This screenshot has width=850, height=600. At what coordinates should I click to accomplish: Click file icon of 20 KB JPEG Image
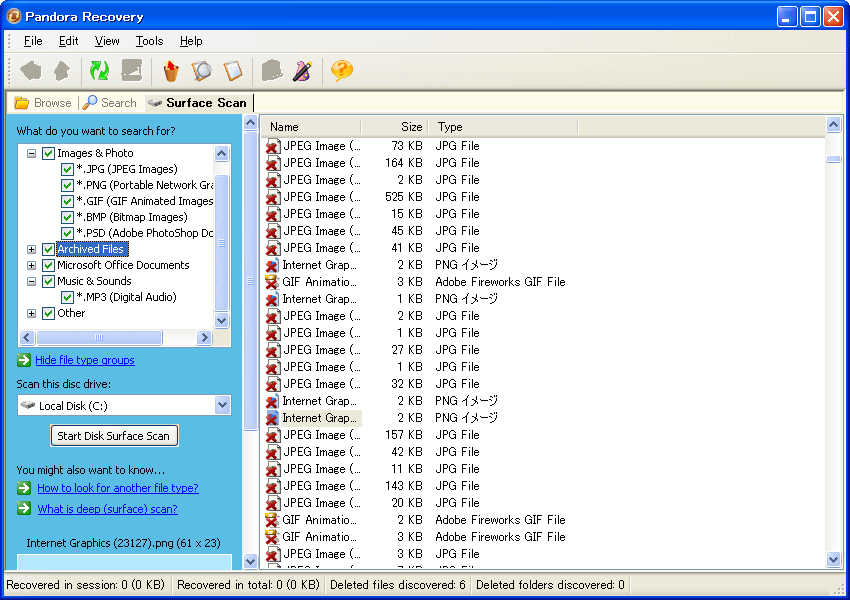(273, 502)
